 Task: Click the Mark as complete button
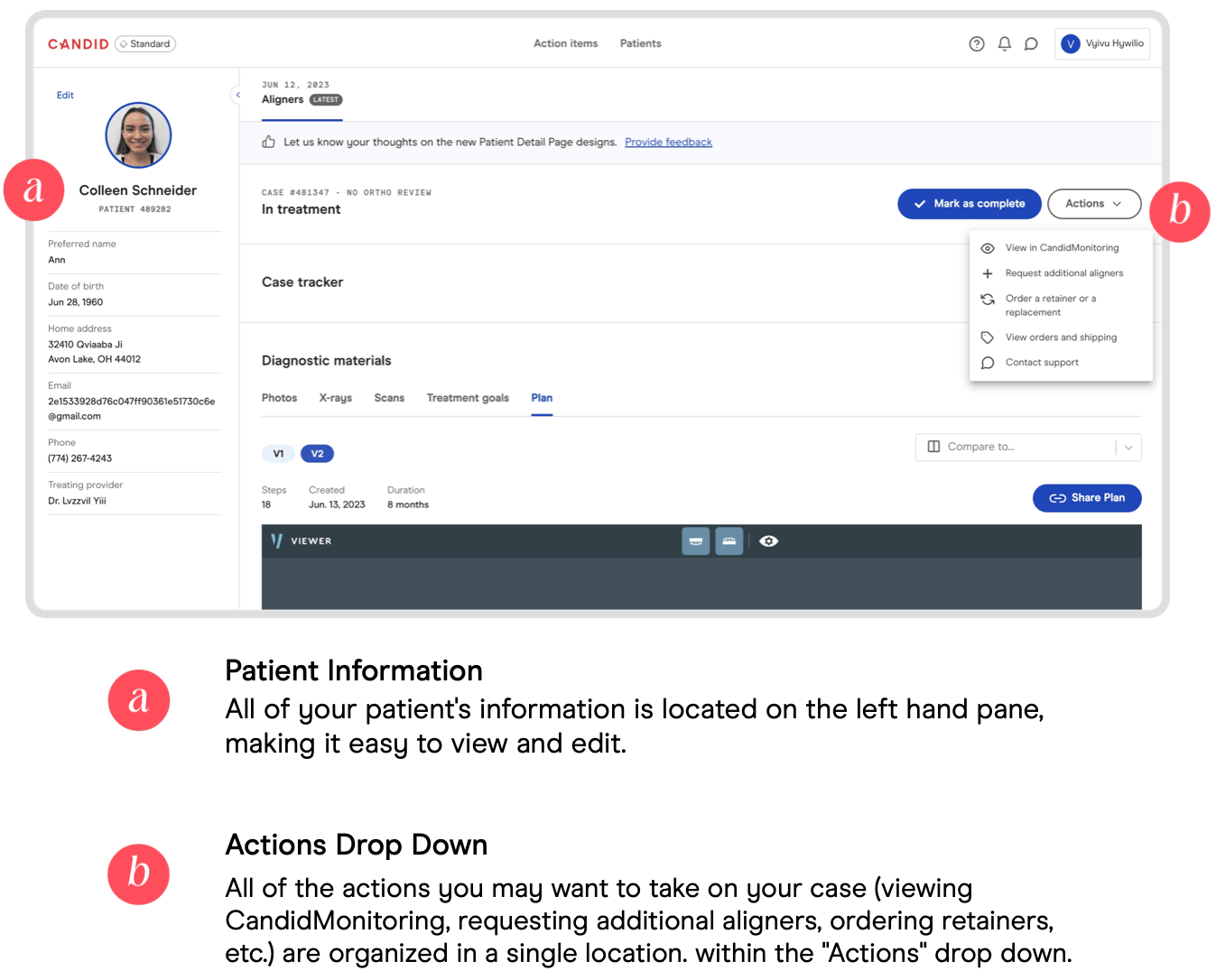(969, 203)
